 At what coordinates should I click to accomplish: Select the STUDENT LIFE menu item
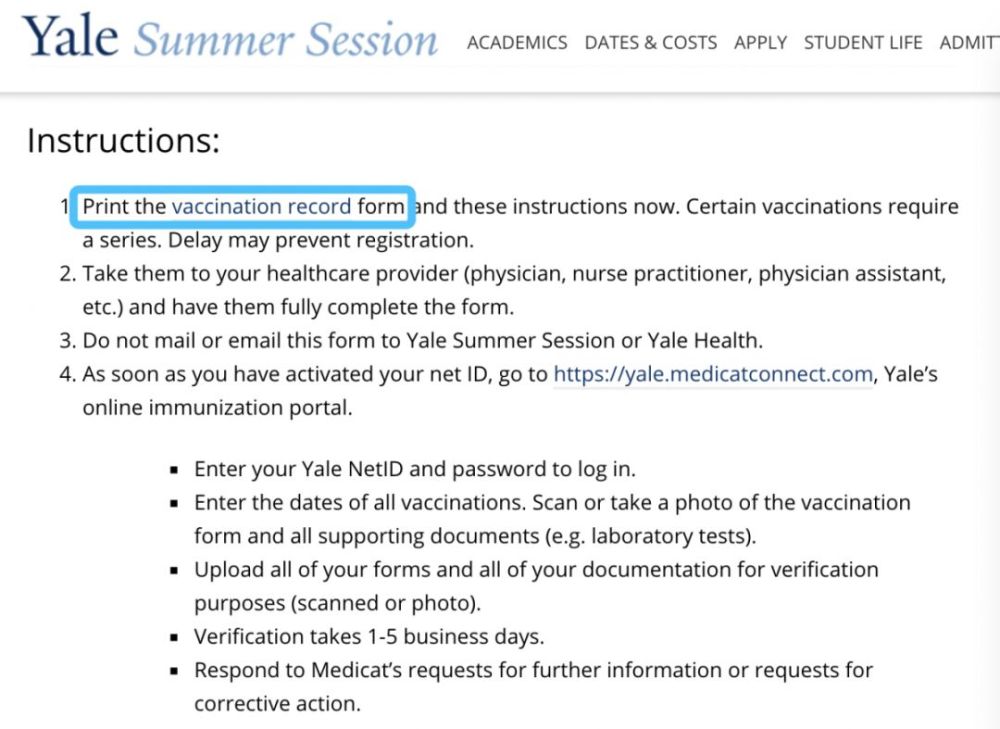point(863,43)
